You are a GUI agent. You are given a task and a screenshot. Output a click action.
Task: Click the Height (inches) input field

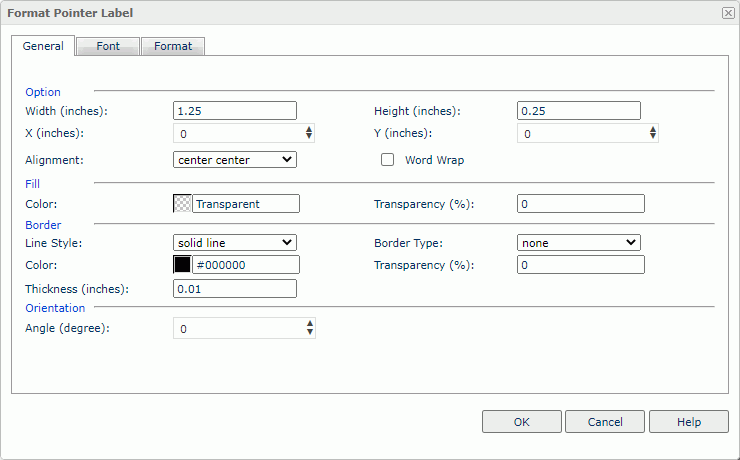click(579, 110)
